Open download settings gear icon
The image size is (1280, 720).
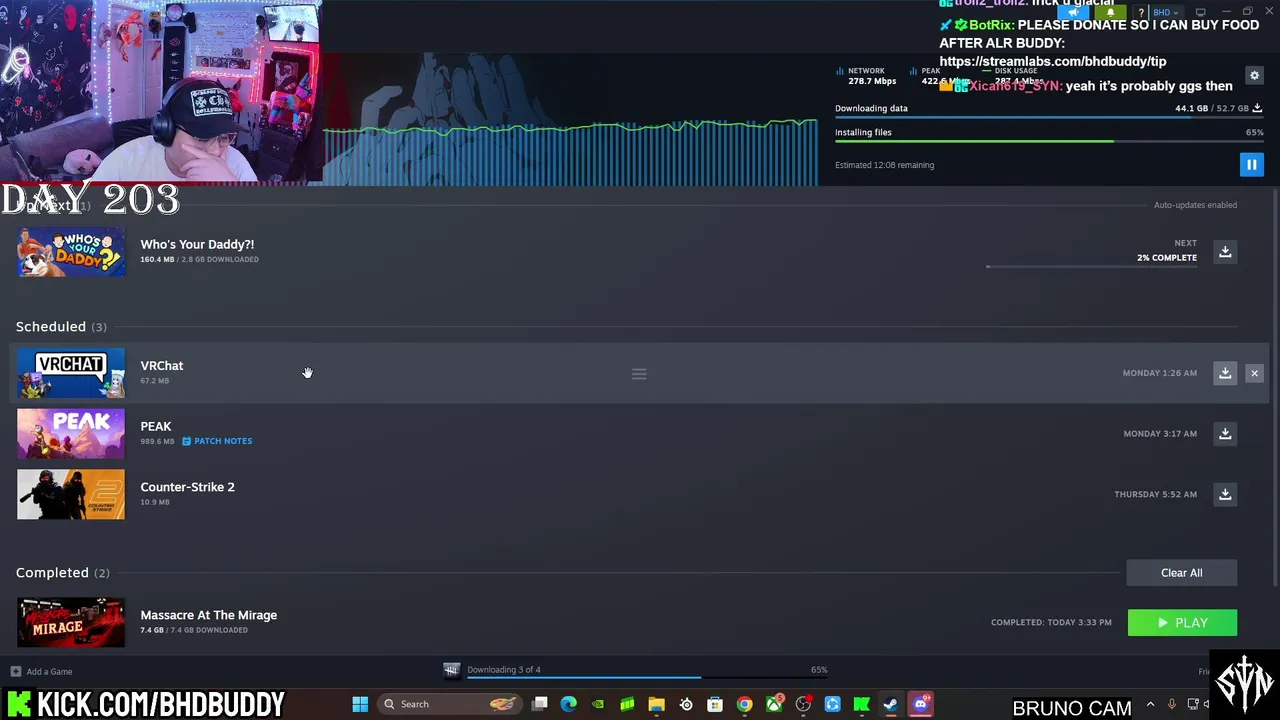click(1254, 75)
